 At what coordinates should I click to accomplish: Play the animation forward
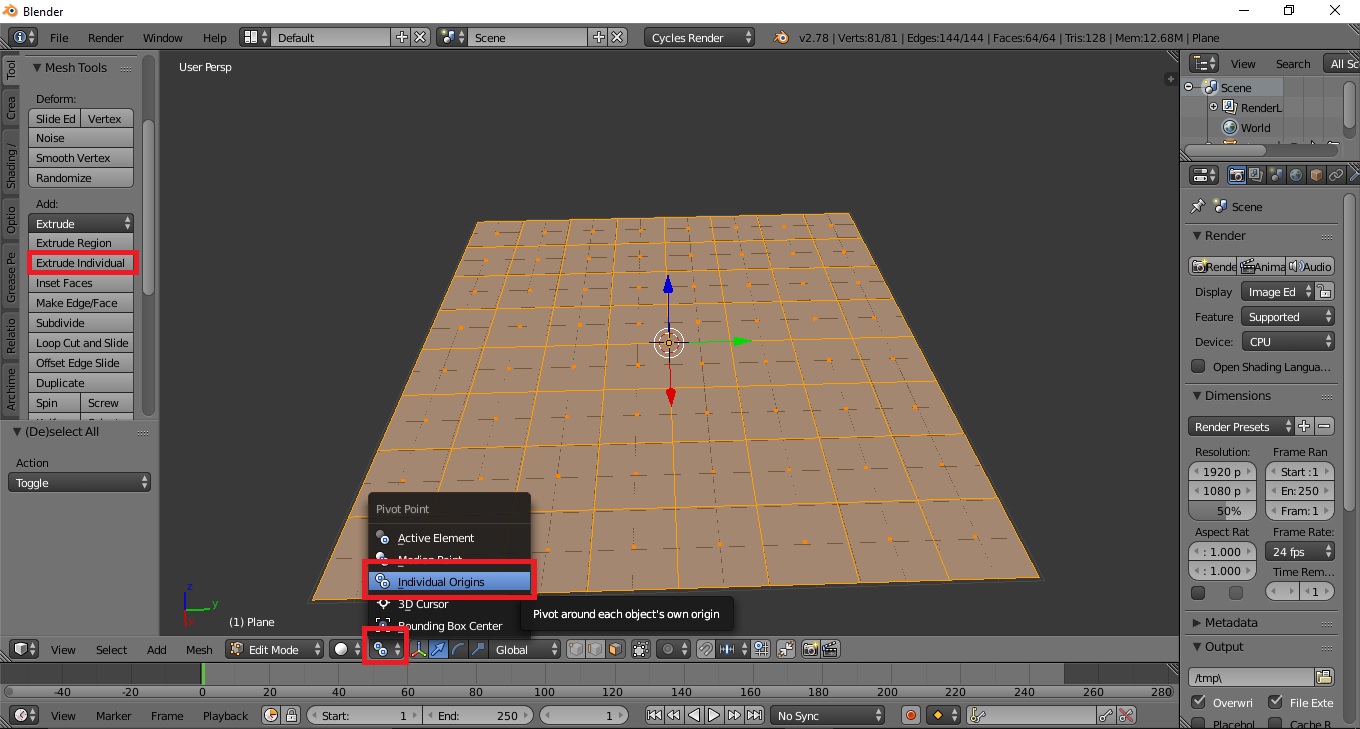coord(714,715)
